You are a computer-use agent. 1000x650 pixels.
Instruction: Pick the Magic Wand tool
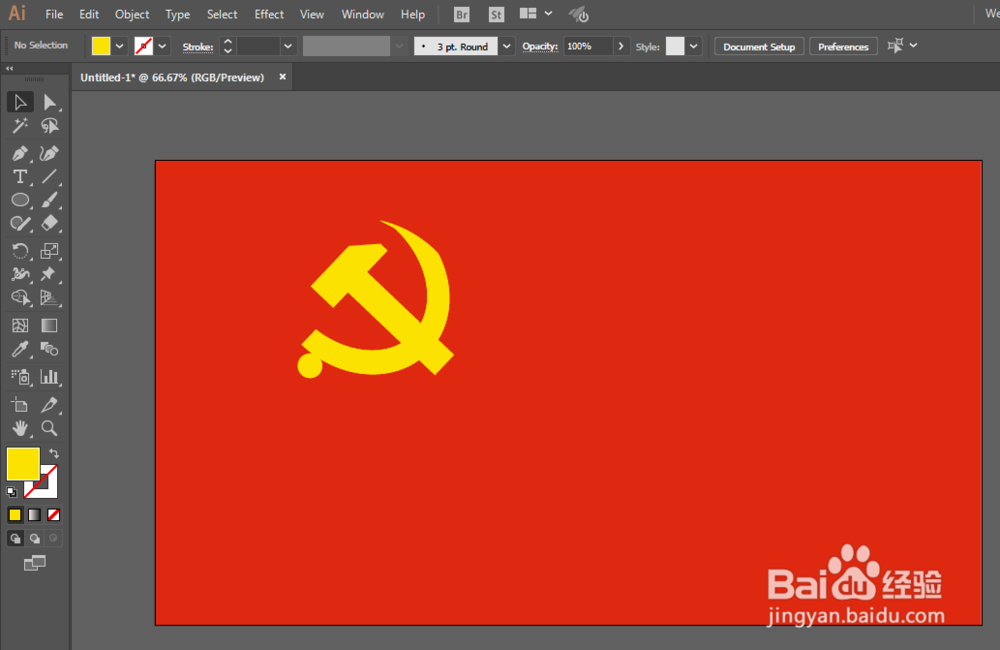click(x=20, y=126)
